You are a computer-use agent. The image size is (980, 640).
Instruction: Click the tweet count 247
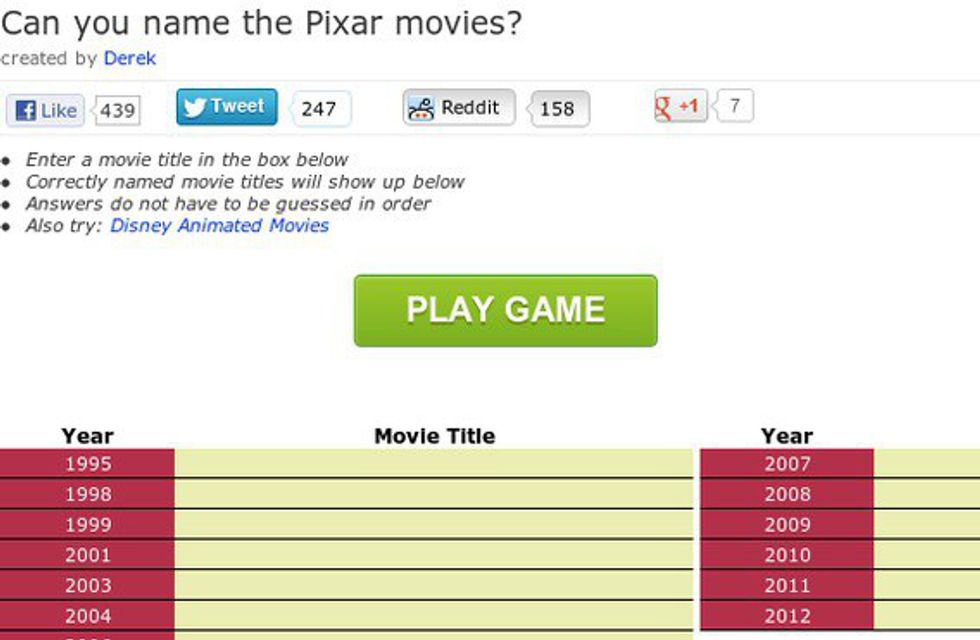(x=319, y=109)
